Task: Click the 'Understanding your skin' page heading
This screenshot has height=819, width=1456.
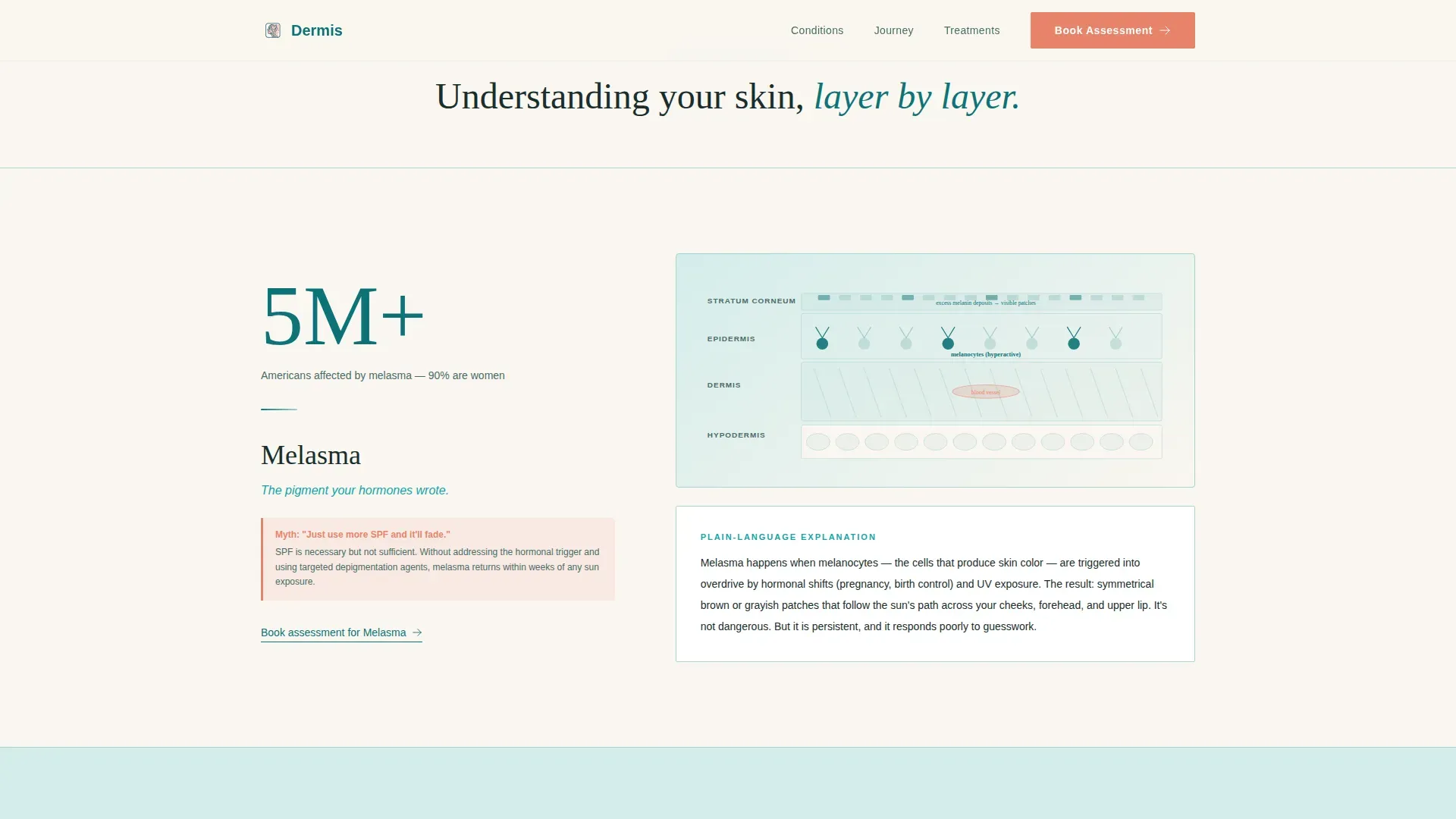Action: pyautogui.click(x=728, y=97)
